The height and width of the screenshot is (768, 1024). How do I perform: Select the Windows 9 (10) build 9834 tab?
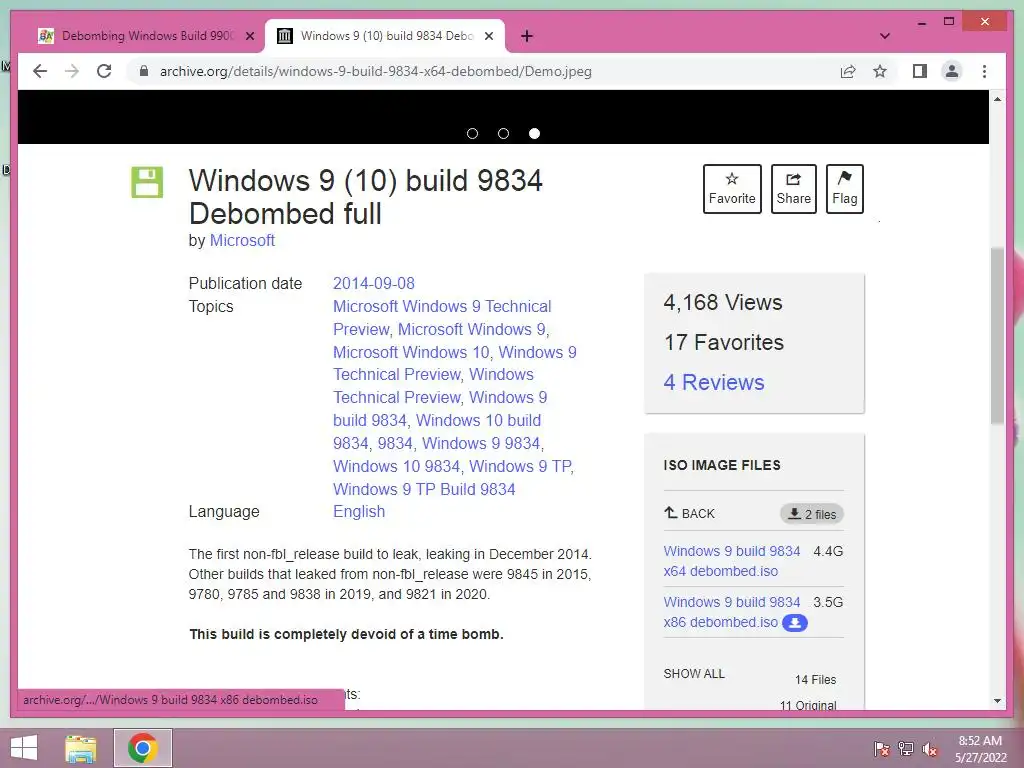click(384, 36)
